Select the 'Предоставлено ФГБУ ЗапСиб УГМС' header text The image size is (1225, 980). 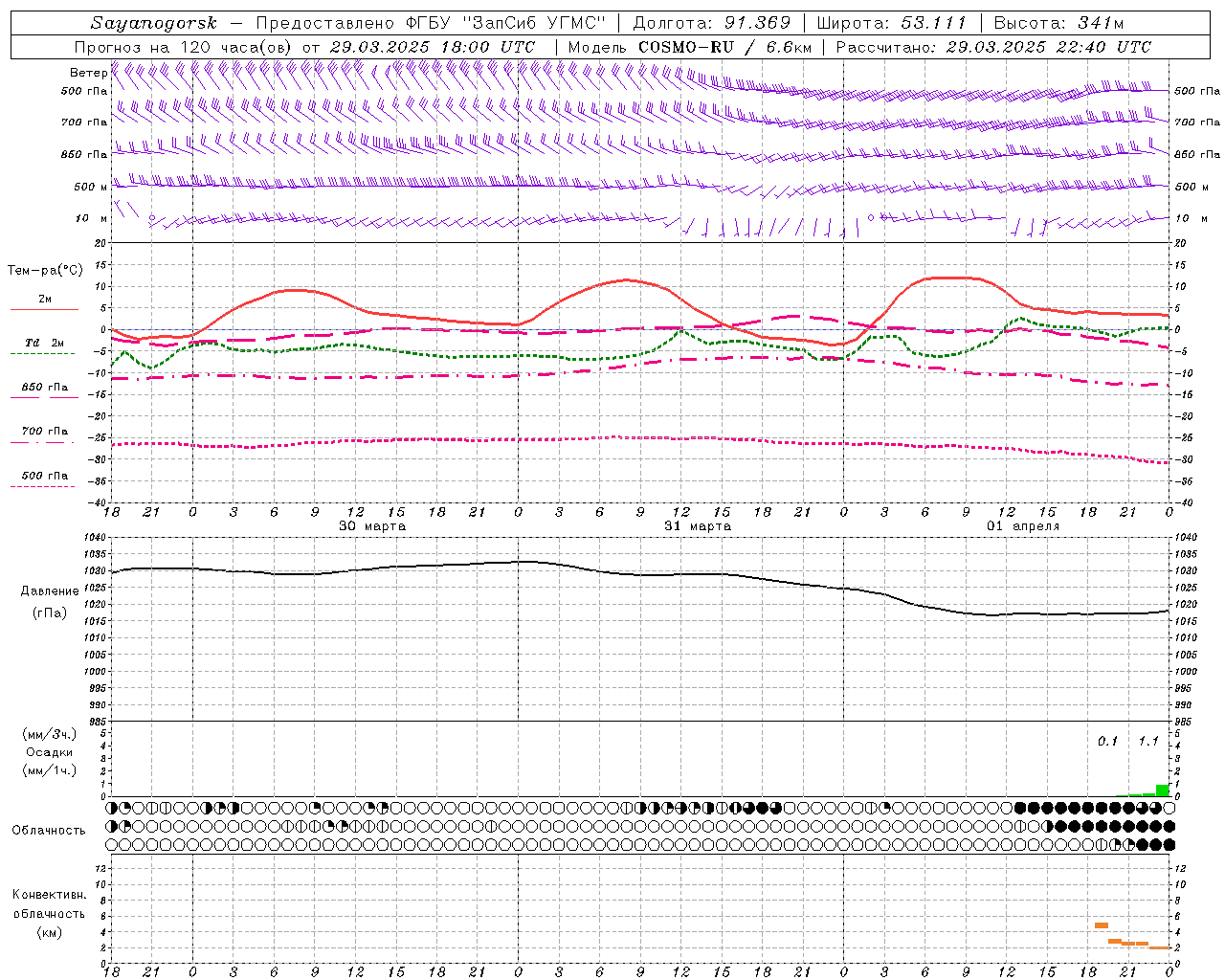click(431, 23)
